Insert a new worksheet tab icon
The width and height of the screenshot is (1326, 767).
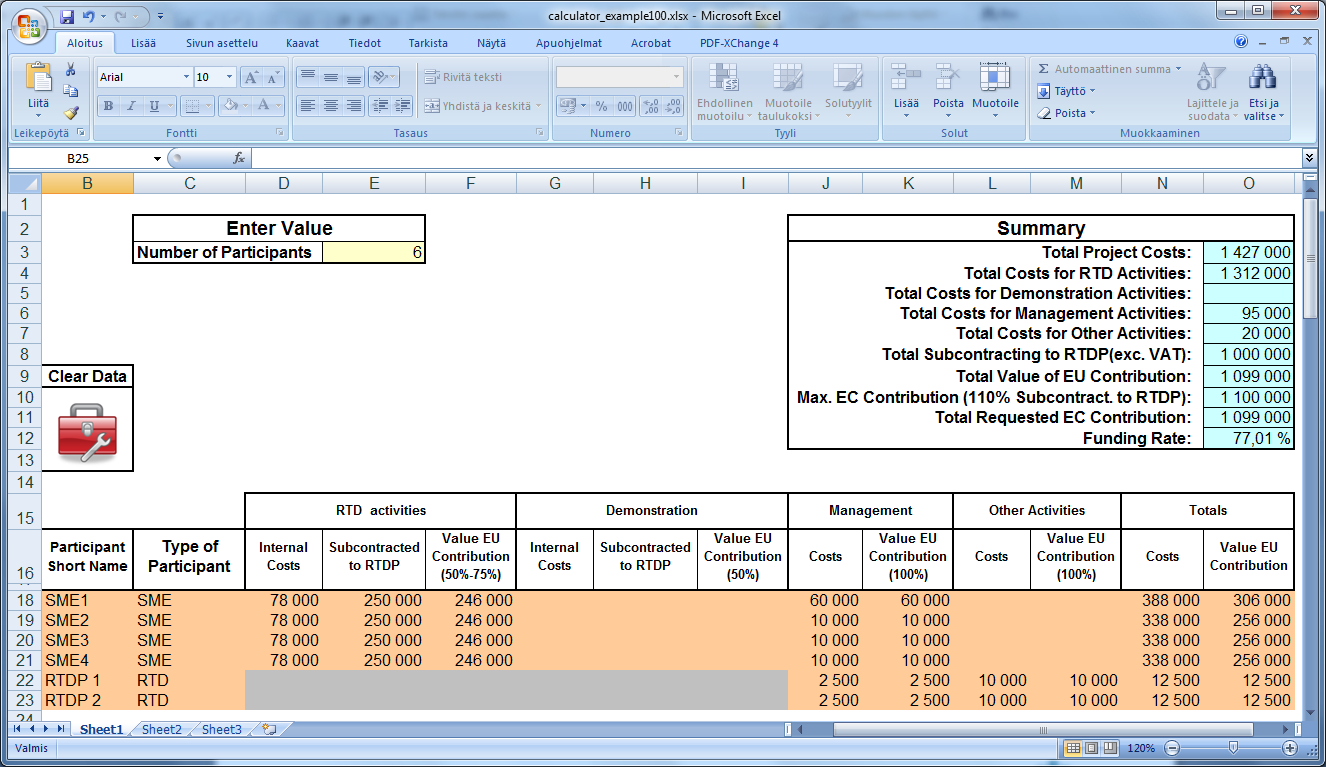[269, 729]
